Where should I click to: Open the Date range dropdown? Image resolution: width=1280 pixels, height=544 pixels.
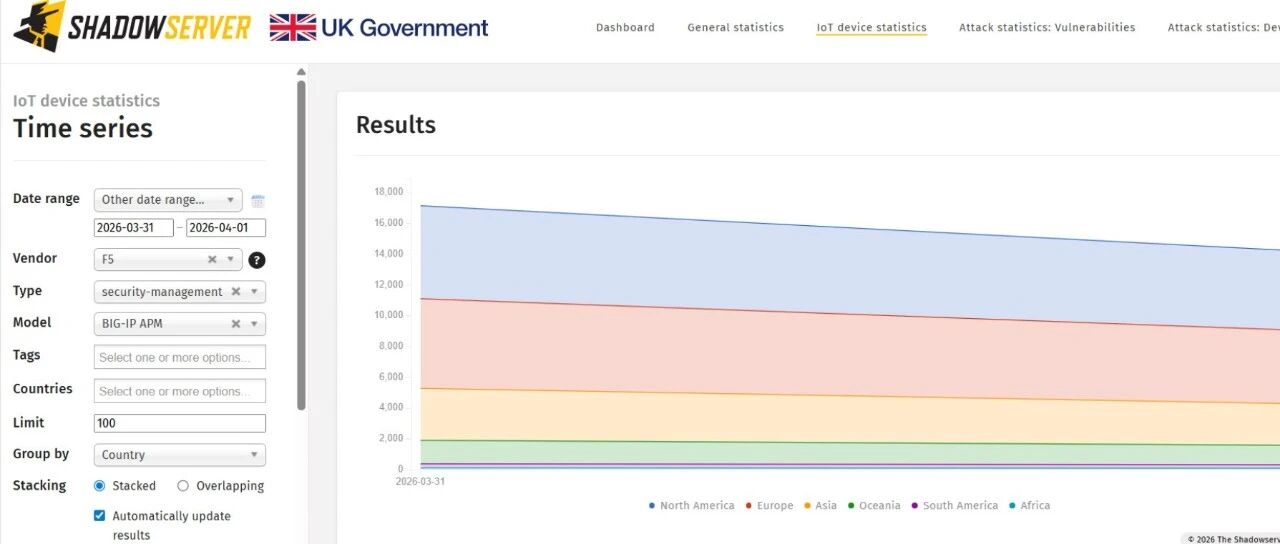coord(168,200)
